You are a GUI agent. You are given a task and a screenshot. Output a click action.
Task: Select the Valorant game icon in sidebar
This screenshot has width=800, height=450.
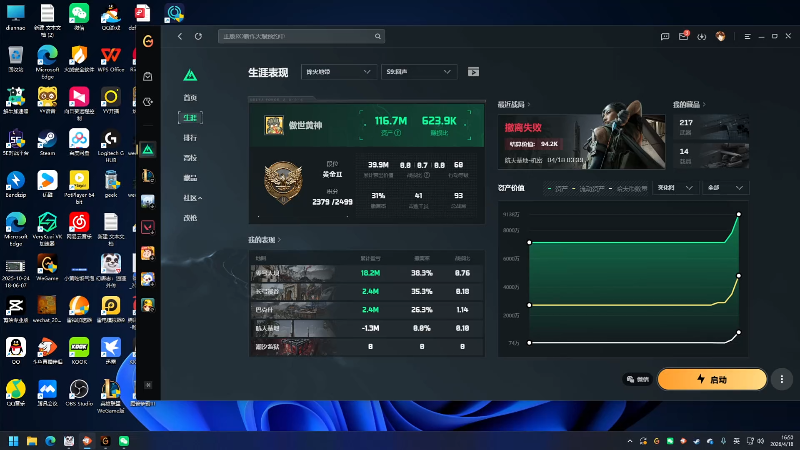point(148,227)
